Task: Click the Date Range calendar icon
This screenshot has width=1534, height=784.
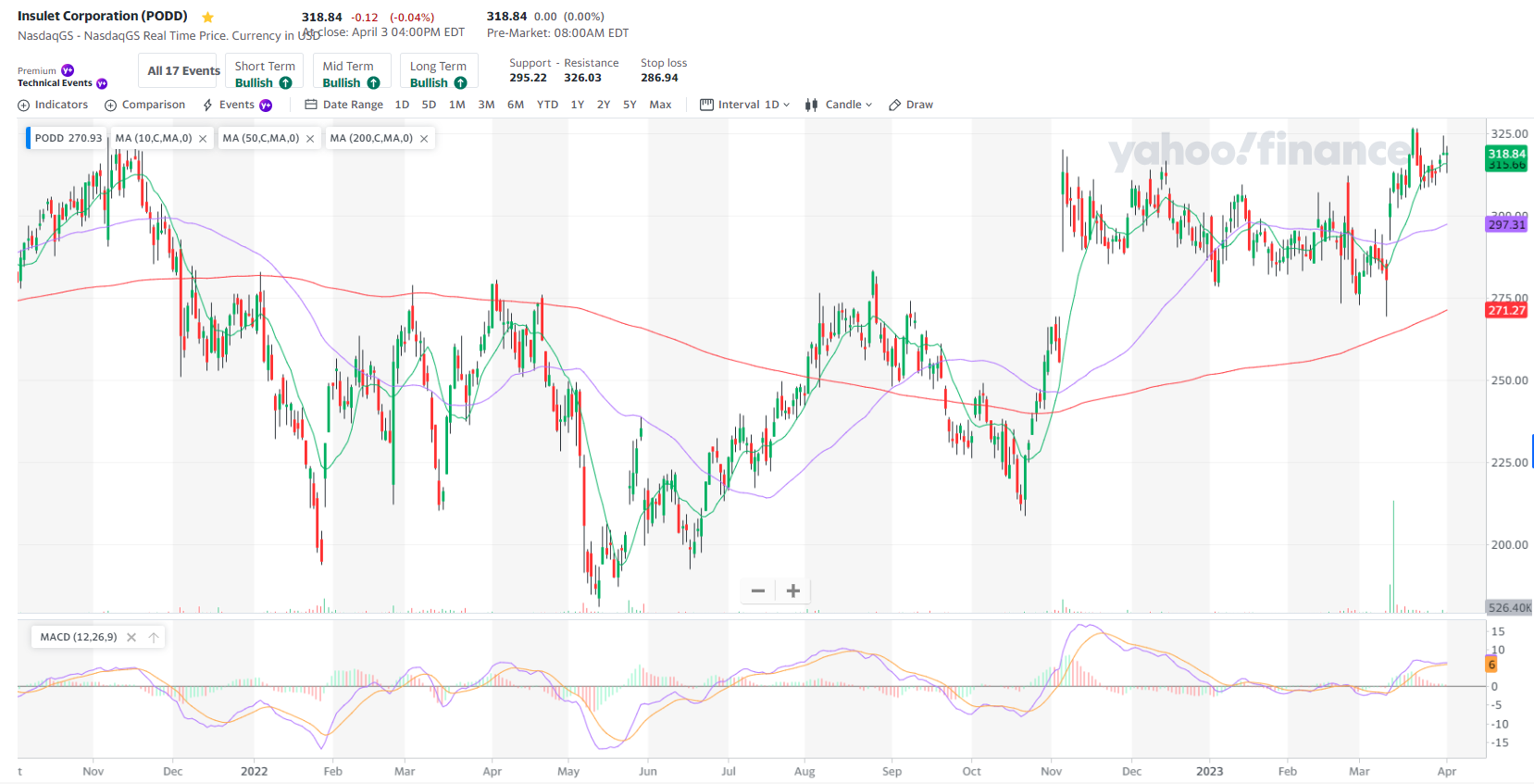Action: pyautogui.click(x=311, y=105)
